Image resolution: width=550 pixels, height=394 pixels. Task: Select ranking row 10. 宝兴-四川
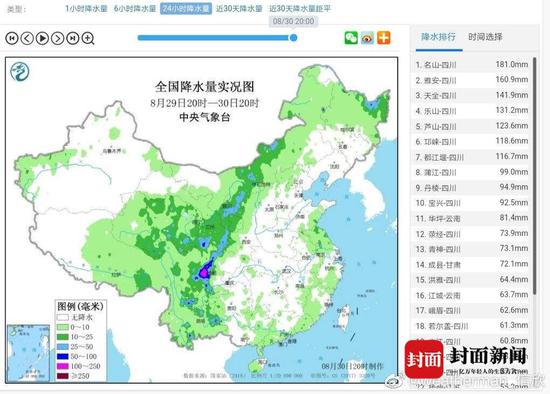point(471,203)
